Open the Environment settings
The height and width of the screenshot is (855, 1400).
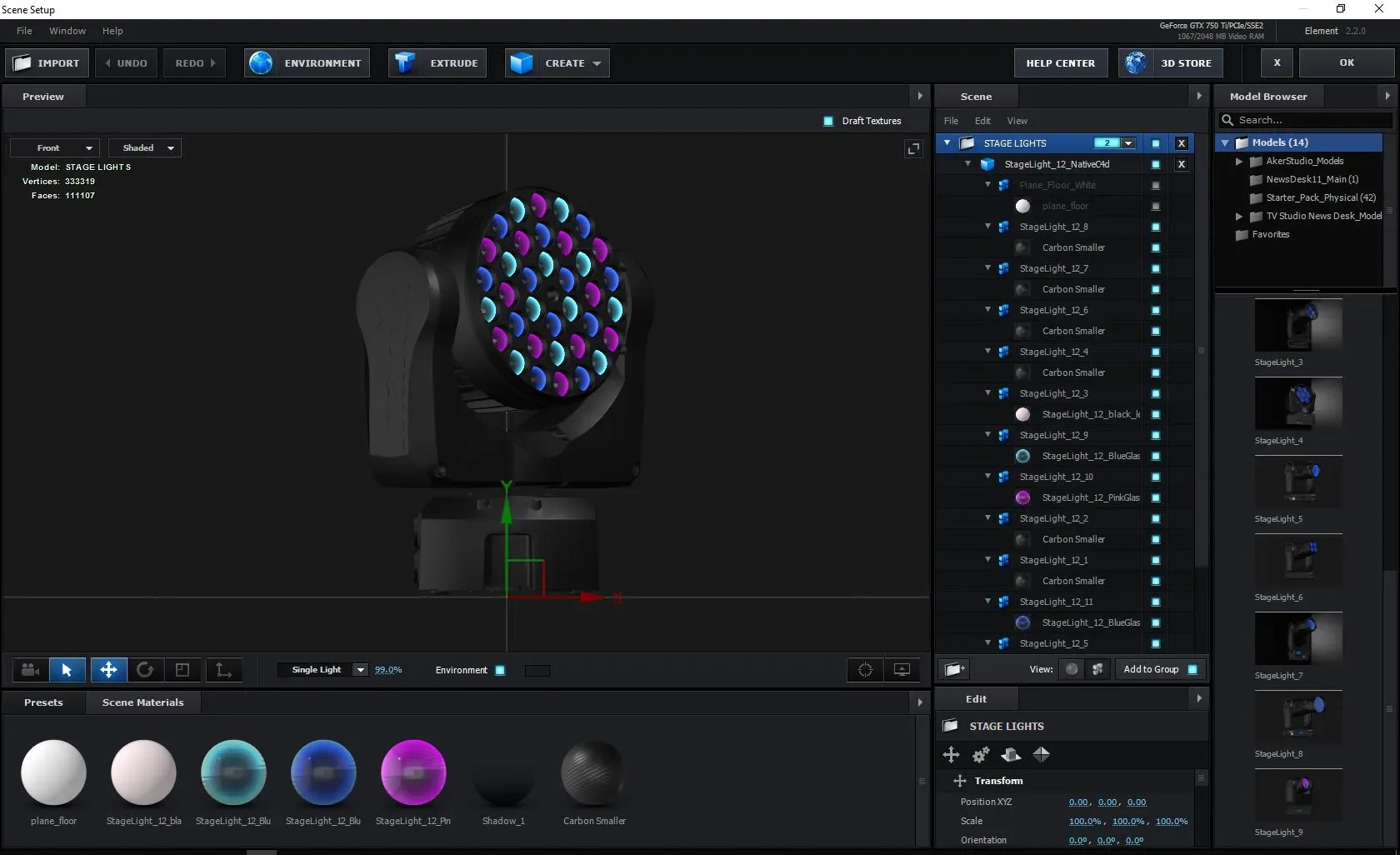tap(307, 63)
